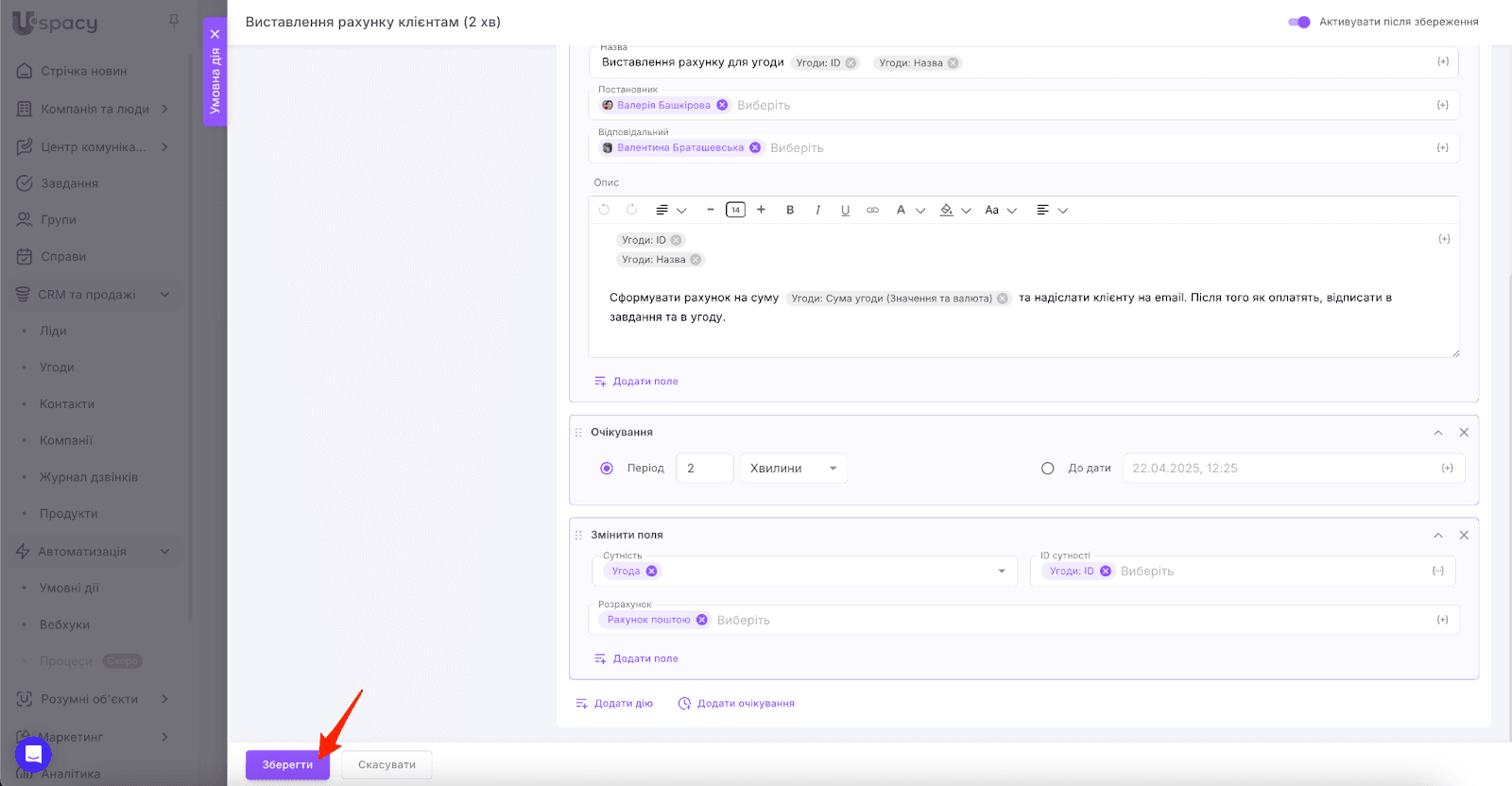This screenshot has width=1512, height=786.
Task: Increase font size with plus icon
Action: click(x=761, y=210)
